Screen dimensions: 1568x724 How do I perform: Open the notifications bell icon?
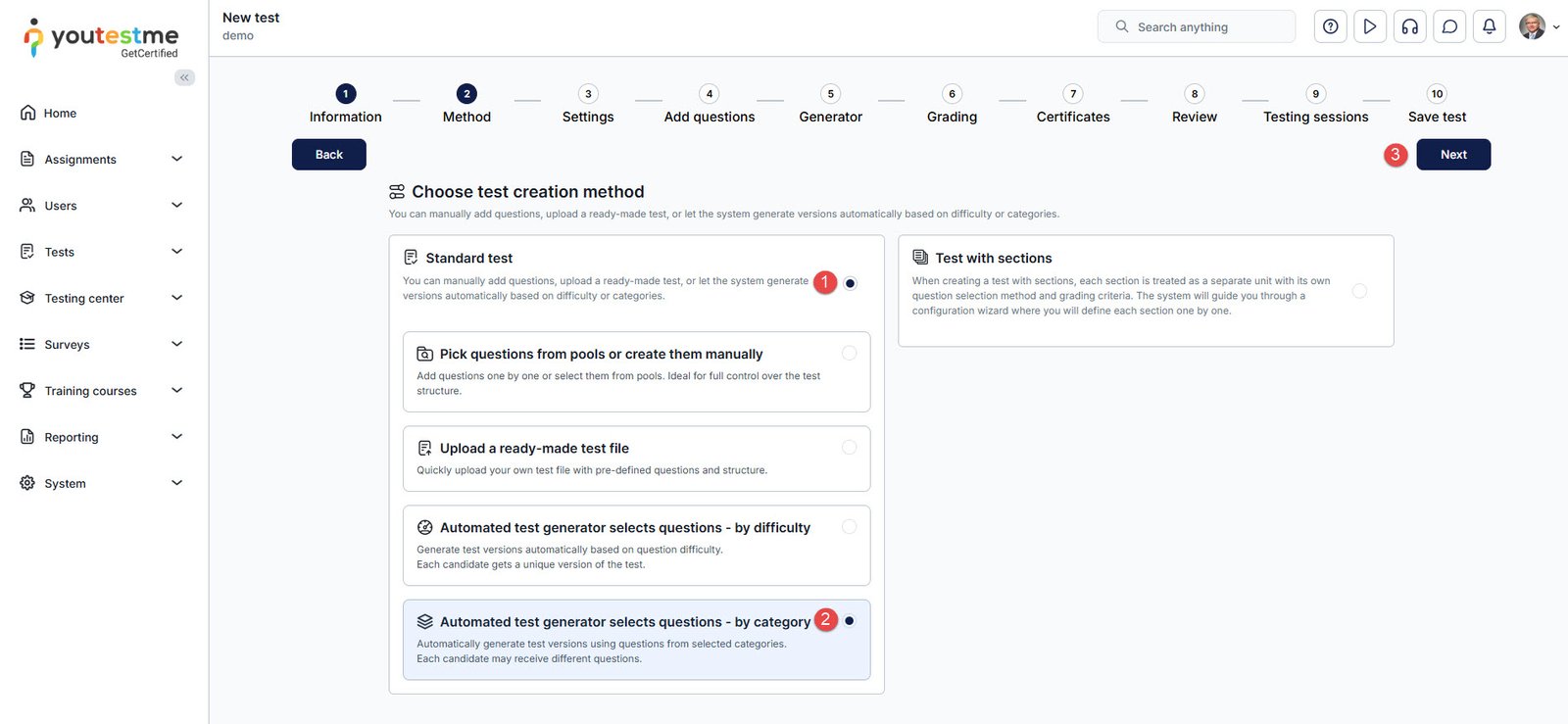click(1489, 26)
